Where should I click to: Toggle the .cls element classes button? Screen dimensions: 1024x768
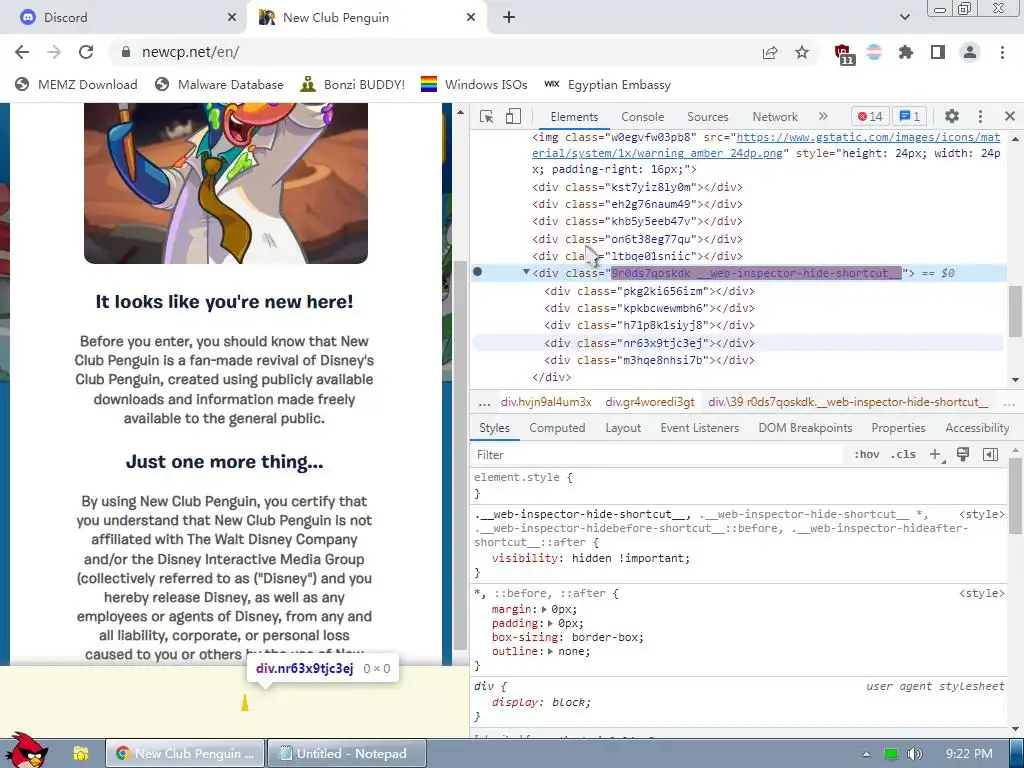903,455
